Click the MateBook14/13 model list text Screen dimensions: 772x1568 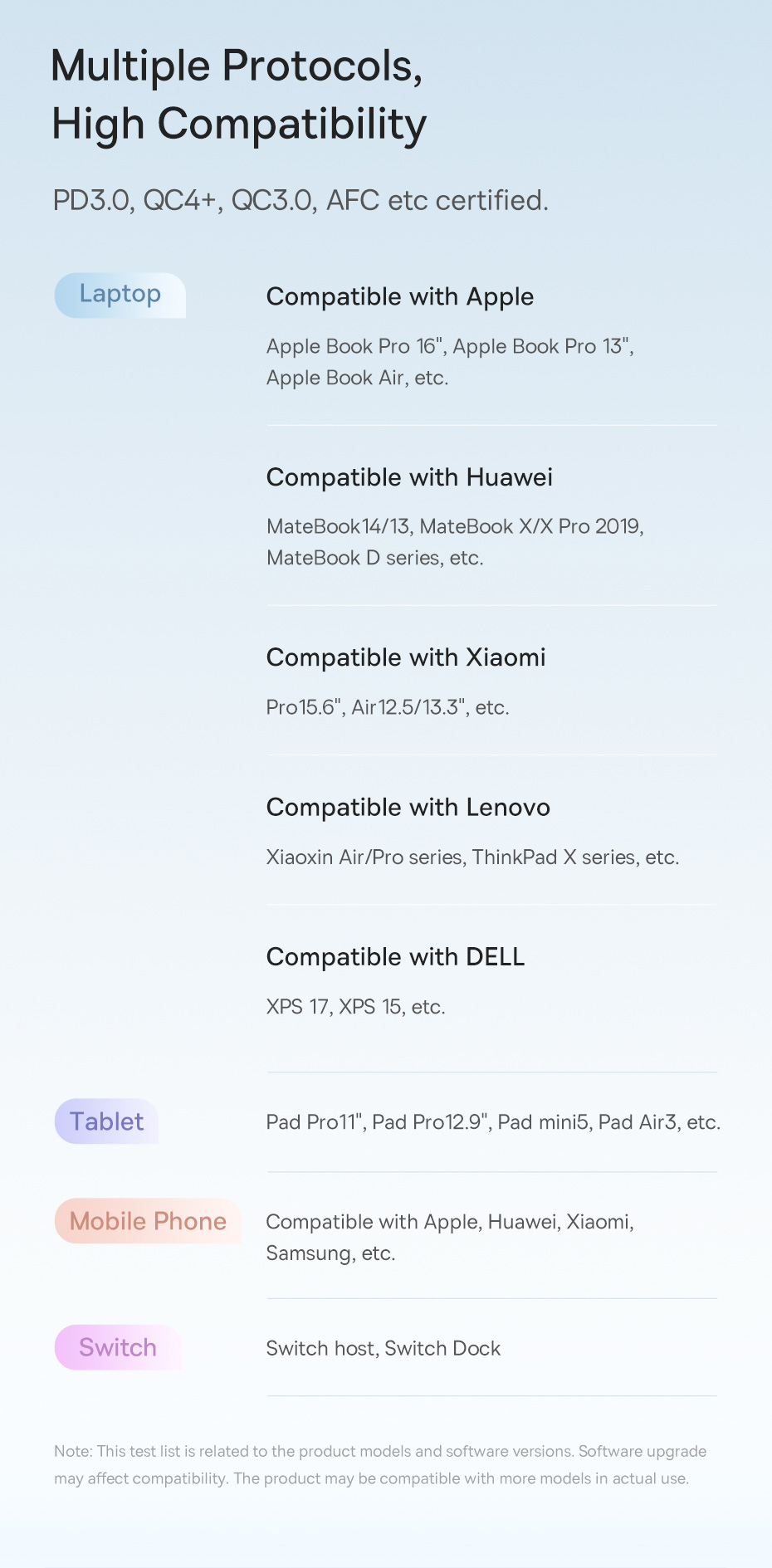(x=455, y=542)
